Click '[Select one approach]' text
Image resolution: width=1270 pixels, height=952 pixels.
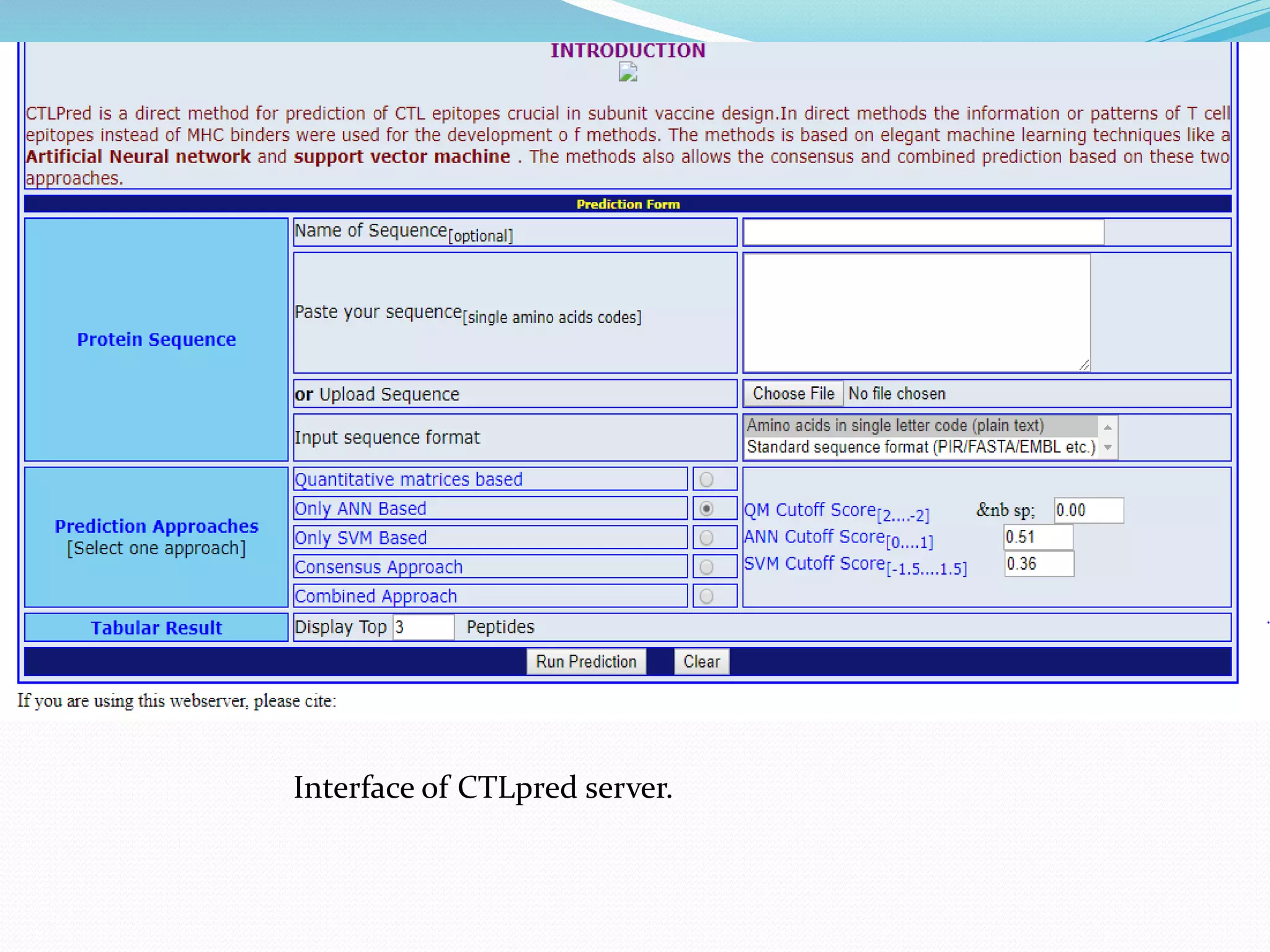(x=156, y=548)
